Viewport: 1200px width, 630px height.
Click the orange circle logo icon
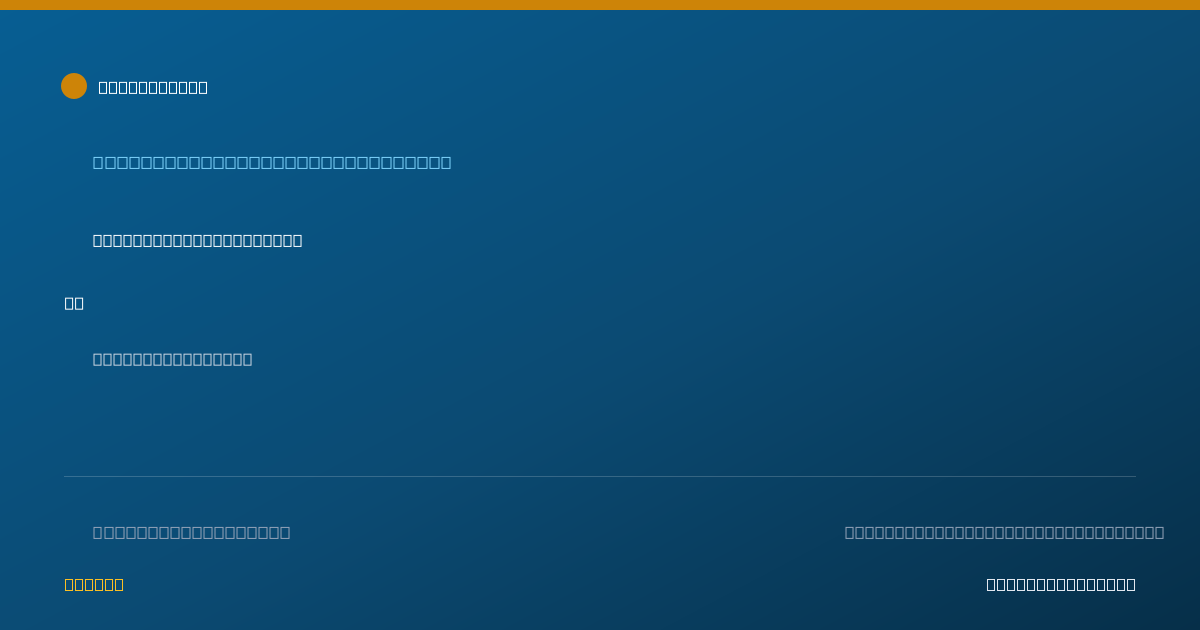click(x=74, y=86)
